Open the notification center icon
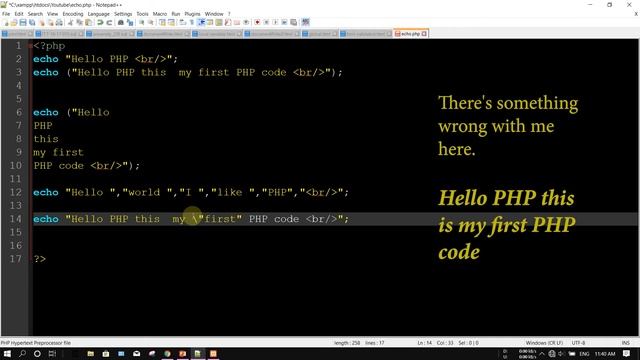 pos(627,354)
